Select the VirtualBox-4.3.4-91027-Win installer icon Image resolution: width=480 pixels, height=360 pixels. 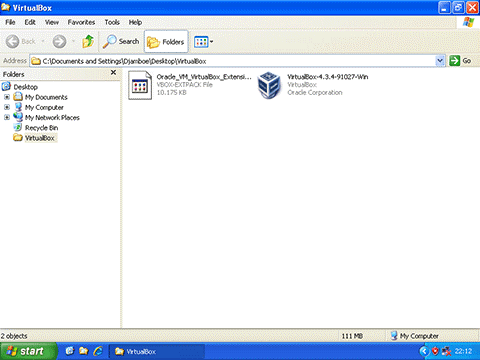pyautogui.click(x=269, y=85)
